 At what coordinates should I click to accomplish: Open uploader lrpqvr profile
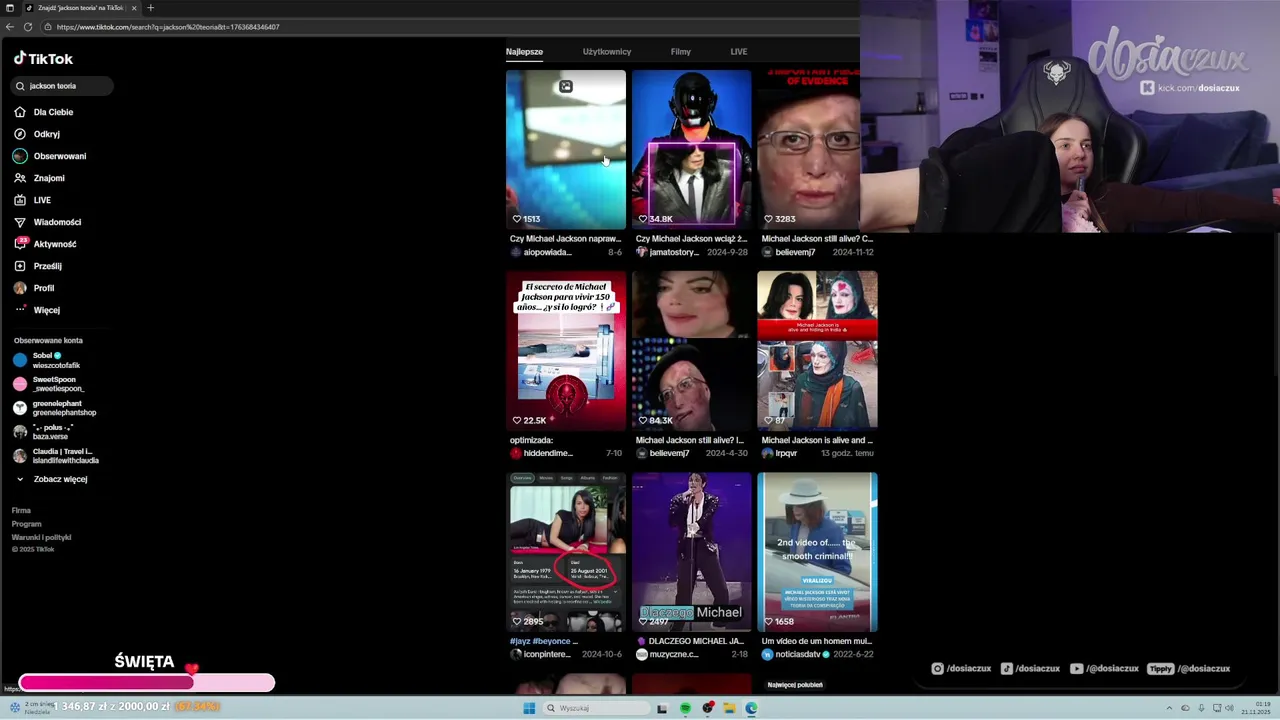coord(779,453)
